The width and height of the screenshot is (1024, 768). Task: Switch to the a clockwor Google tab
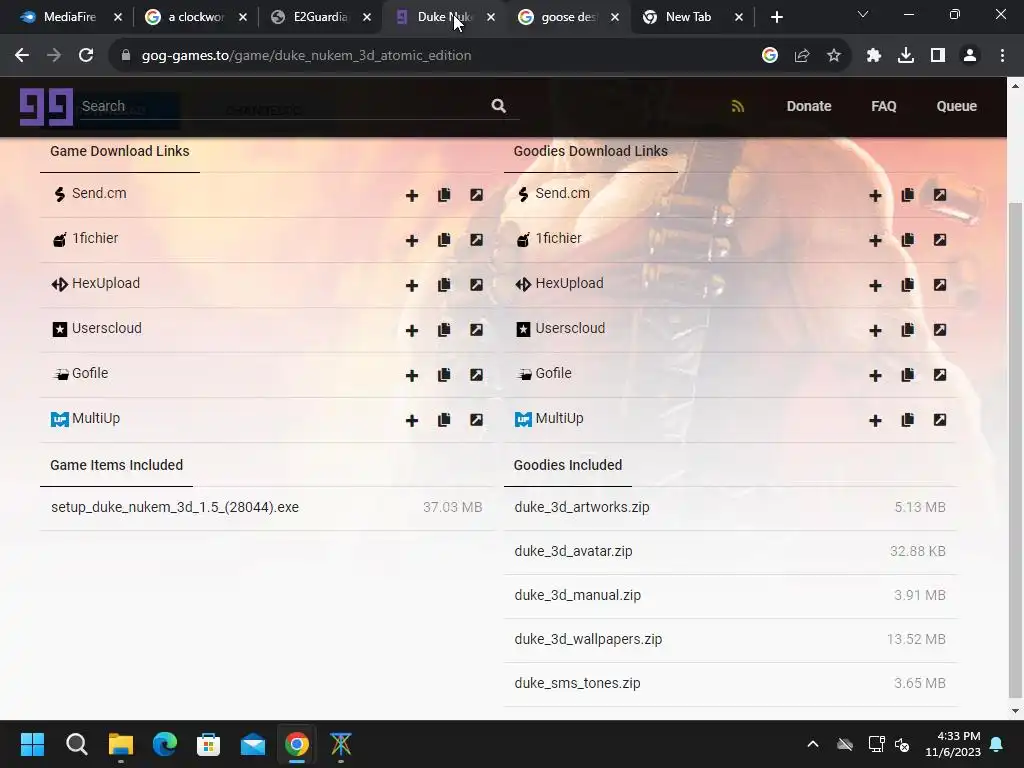tap(195, 17)
